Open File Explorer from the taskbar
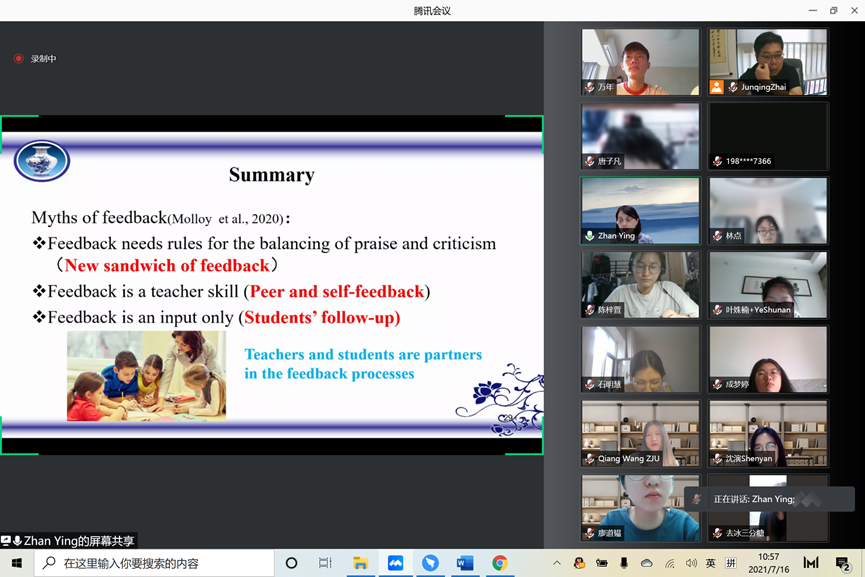865x577 pixels. click(x=360, y=563)
